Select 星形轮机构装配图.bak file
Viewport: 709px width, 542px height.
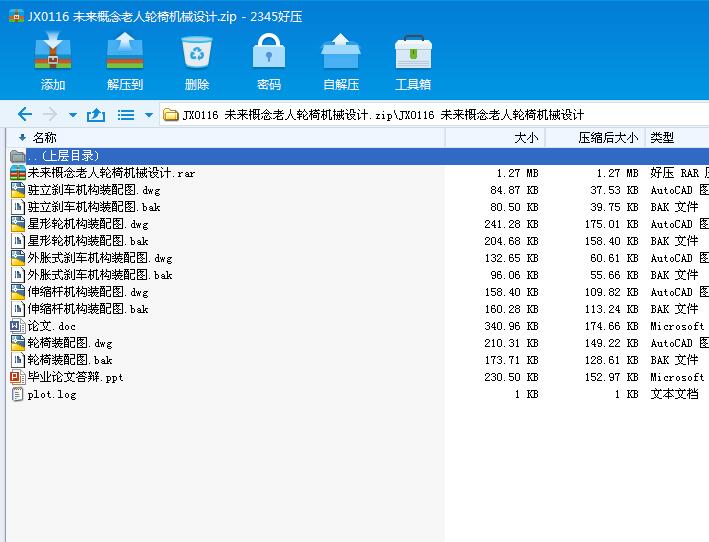pos(88,241)
